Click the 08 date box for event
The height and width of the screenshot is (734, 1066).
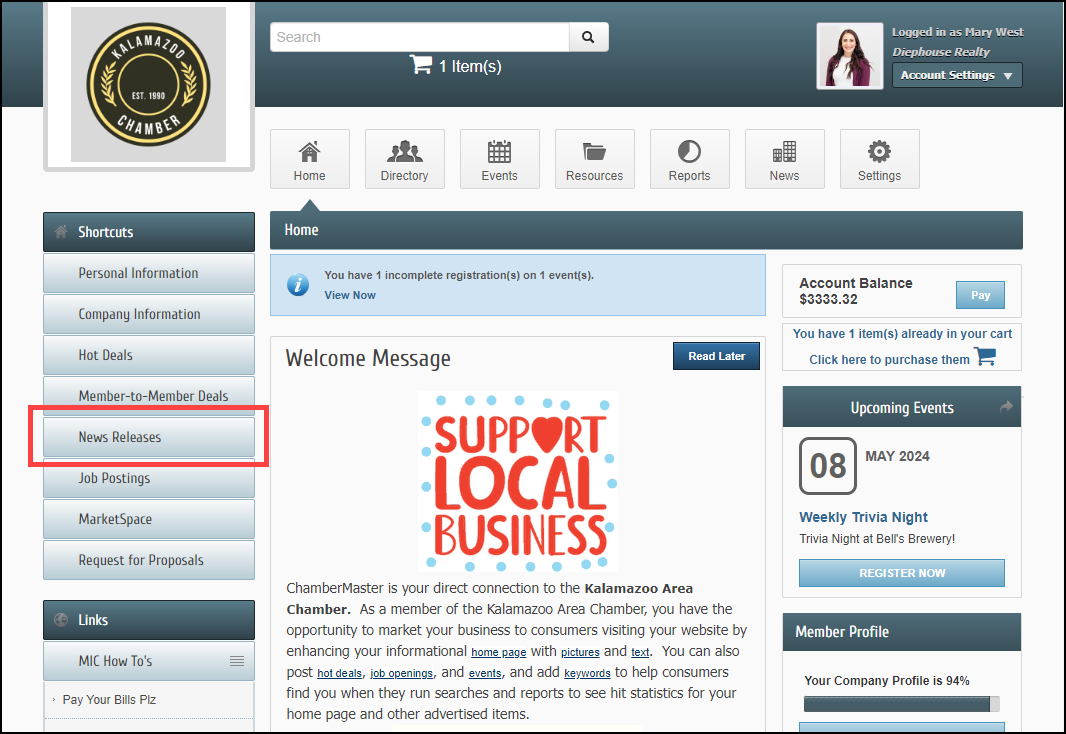tap(827, 466)
